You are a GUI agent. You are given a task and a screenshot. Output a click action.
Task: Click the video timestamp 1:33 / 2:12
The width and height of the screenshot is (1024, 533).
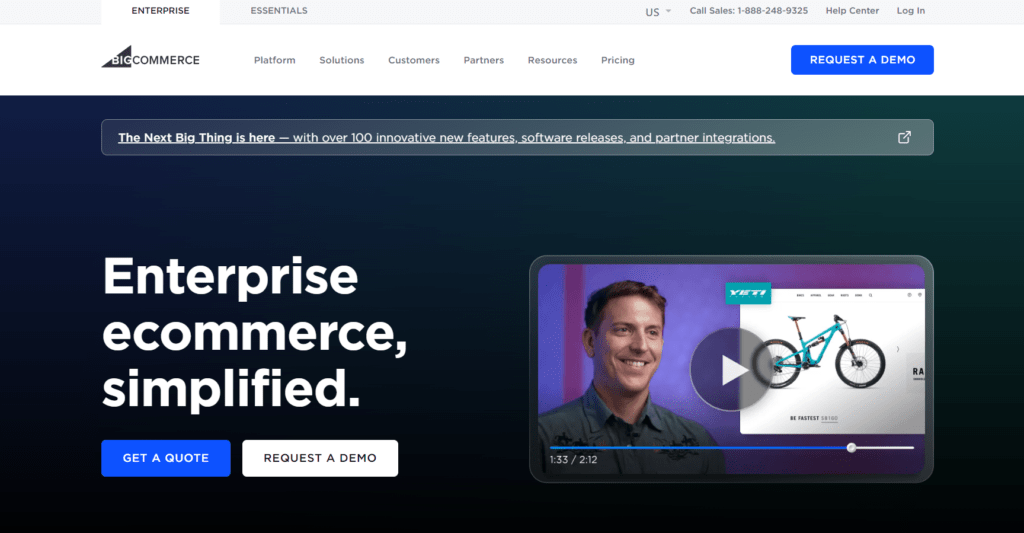pos(573,460)
